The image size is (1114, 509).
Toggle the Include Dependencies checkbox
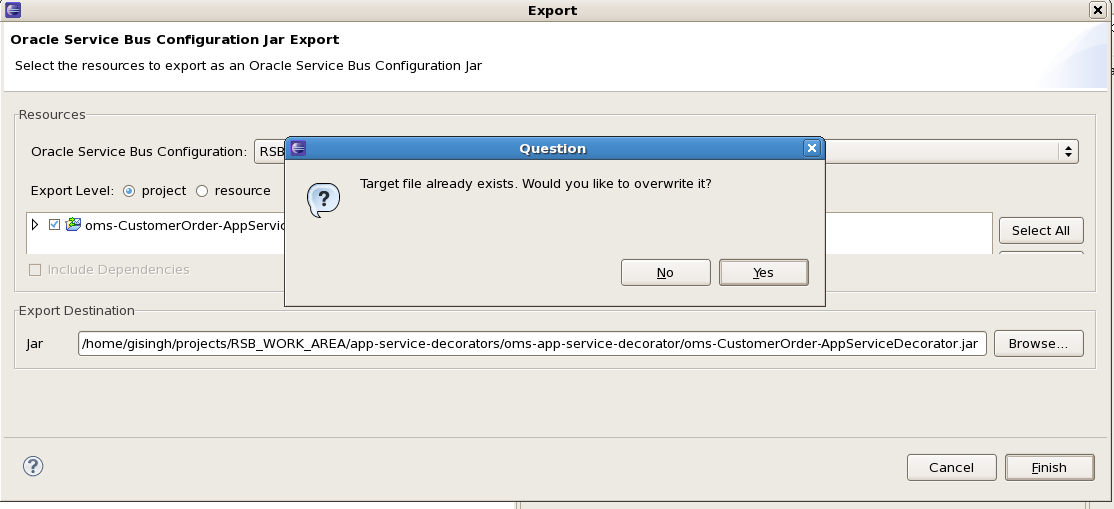point(35,269)
